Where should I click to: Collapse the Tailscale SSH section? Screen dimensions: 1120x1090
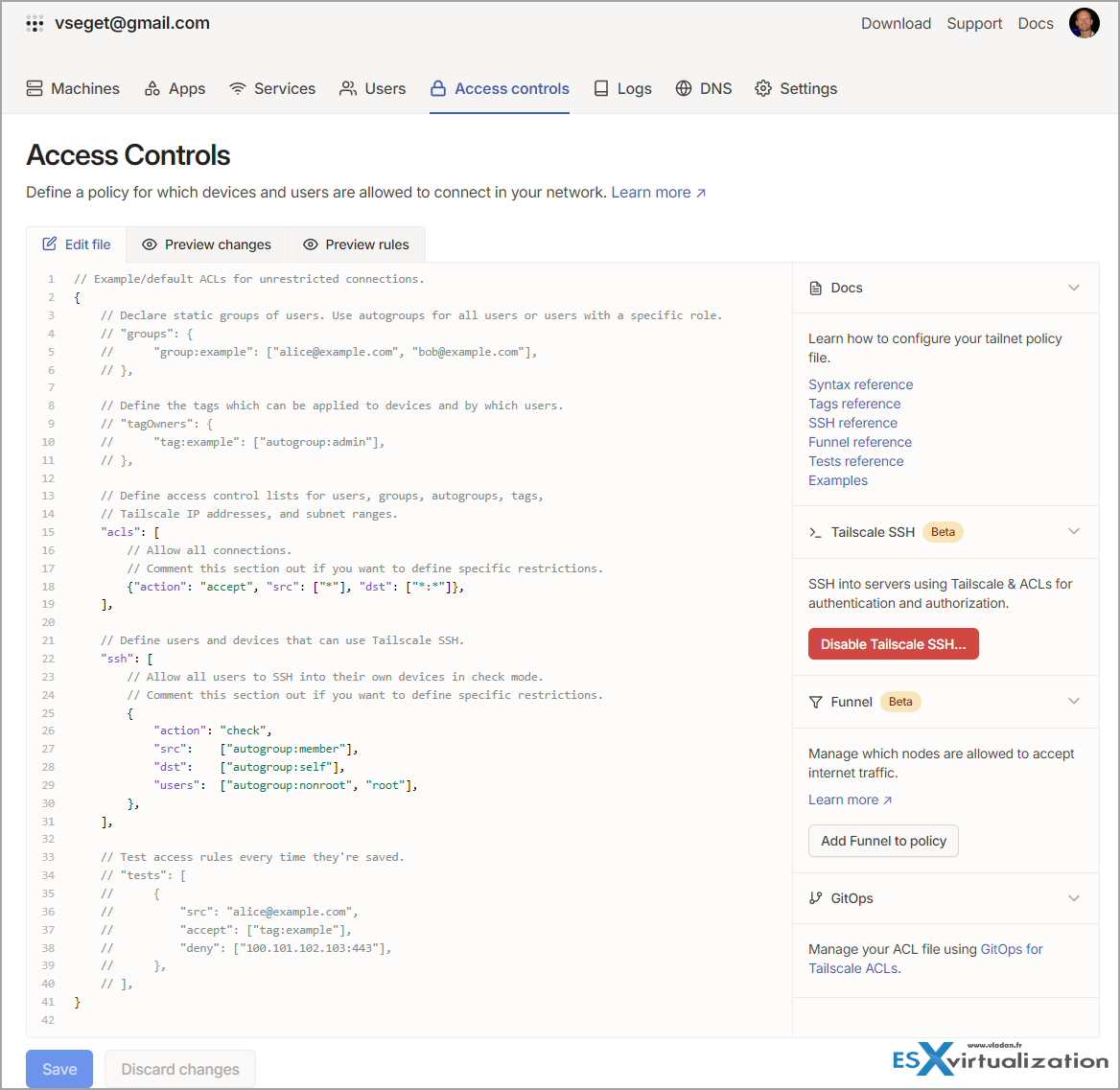[1073, 532]
